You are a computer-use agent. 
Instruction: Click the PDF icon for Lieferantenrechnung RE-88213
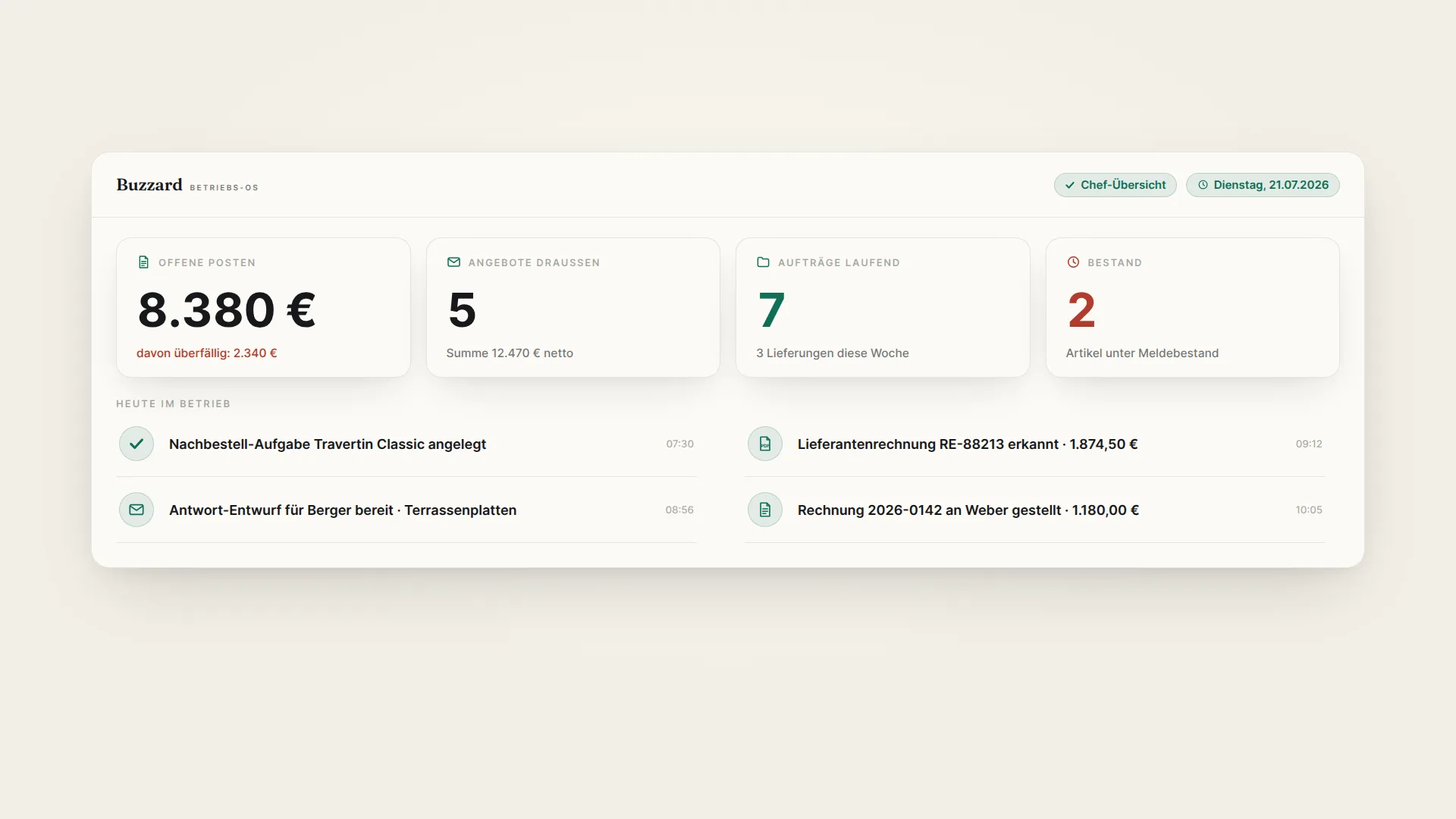click(765, 444)
